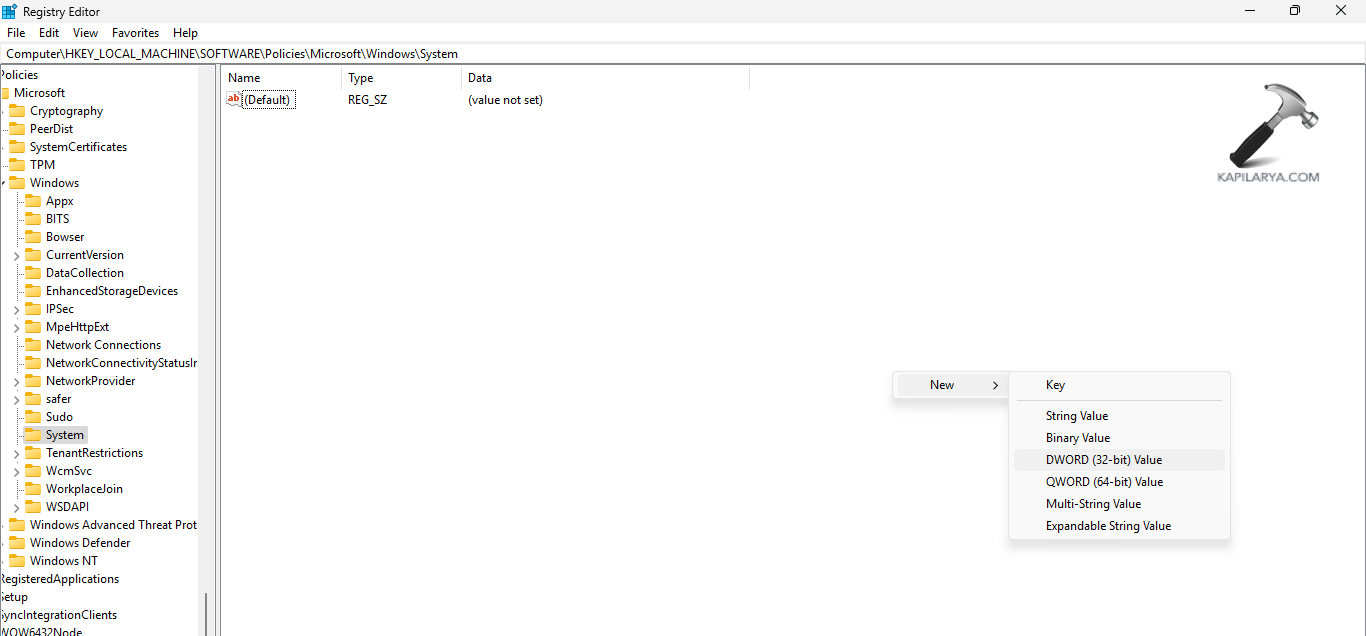
Task: Click the Cryptography folder icon
Action: tap(17, 111)
